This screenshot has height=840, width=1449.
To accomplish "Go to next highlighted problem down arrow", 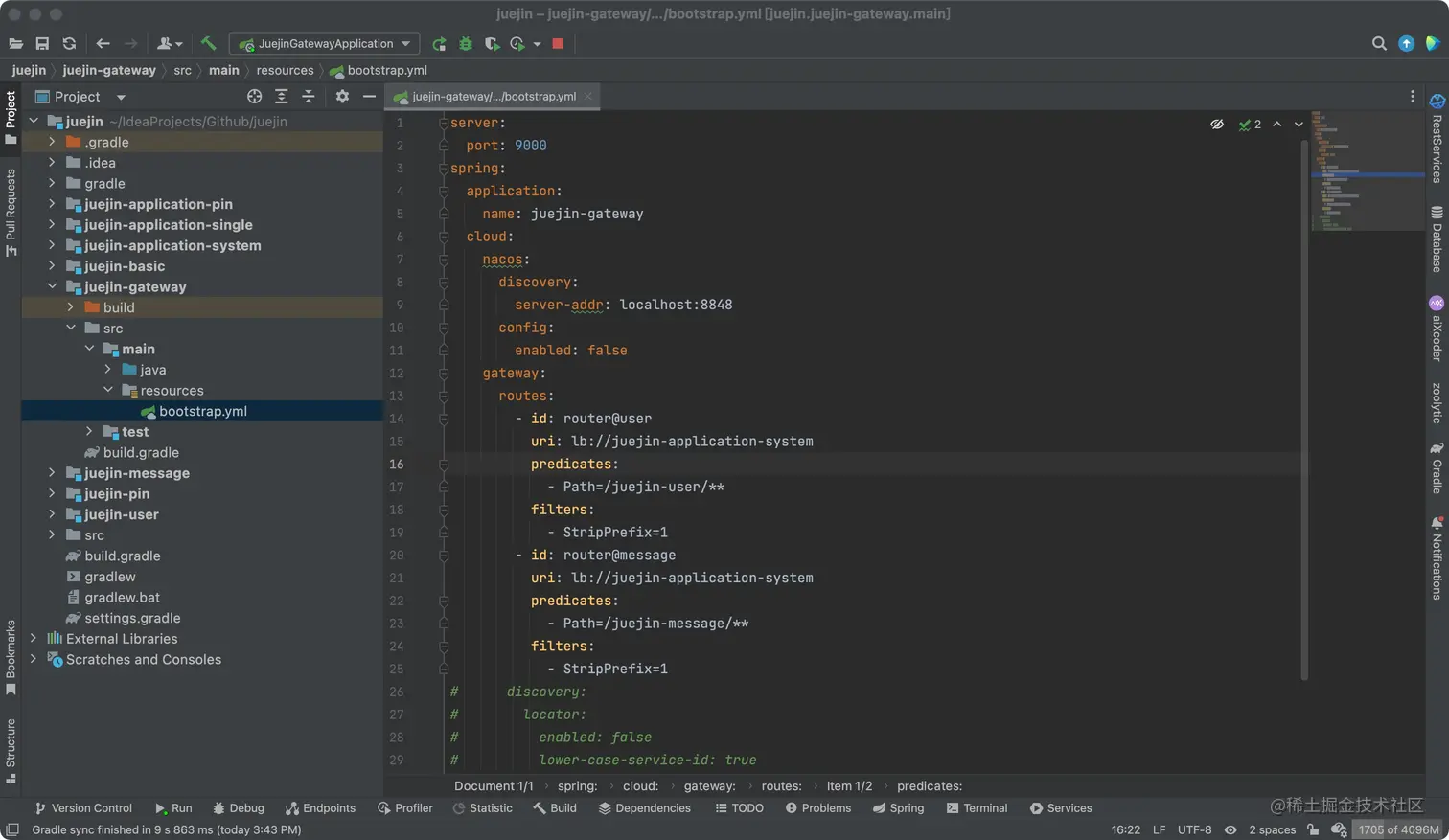I will (1299, 125).
